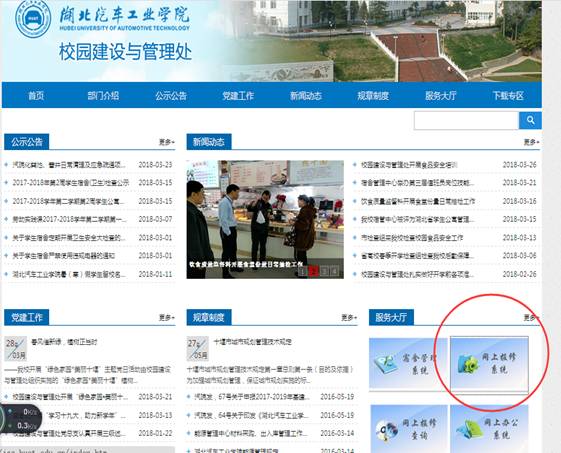Open the 部门介绍 nav item
The height and width of the screenshot is (453, 561).
coord(103,96)
